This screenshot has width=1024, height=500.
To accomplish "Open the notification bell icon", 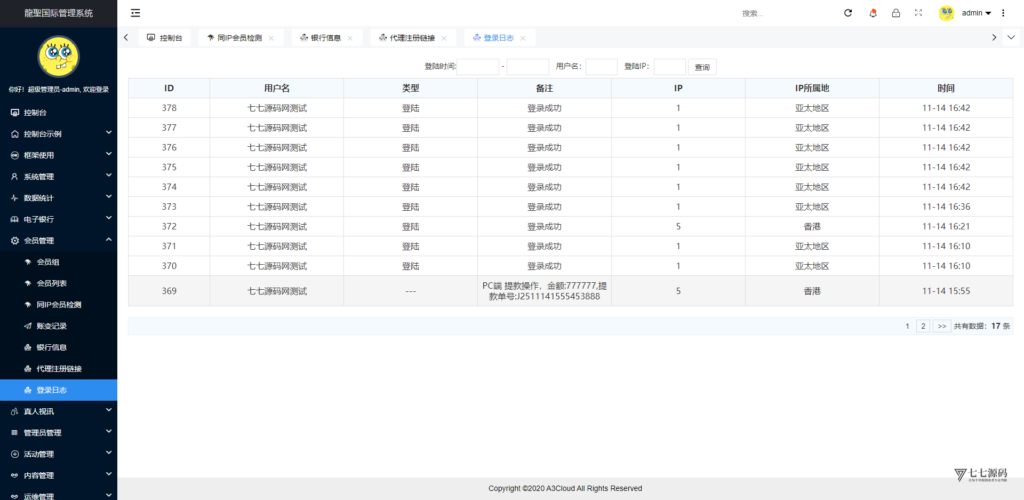I will coord(872,13).
